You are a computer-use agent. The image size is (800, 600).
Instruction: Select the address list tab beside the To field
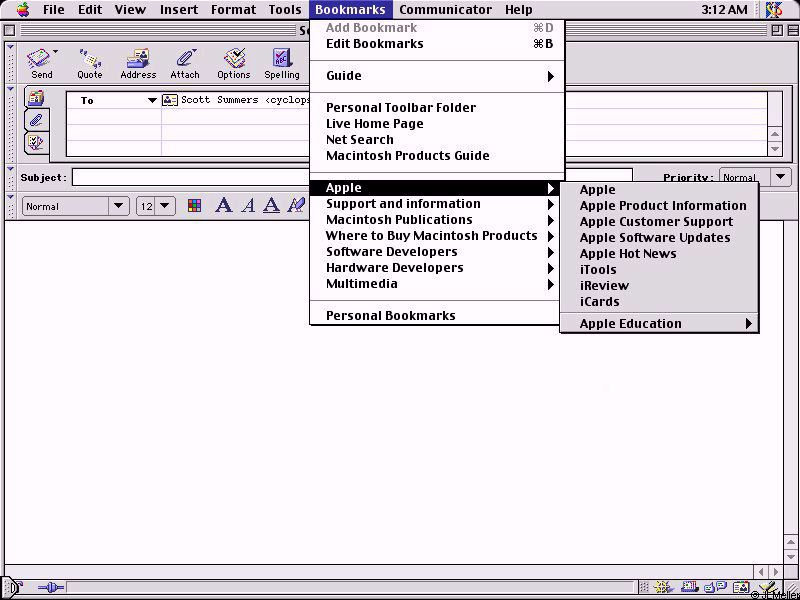(x=36, y=97)
